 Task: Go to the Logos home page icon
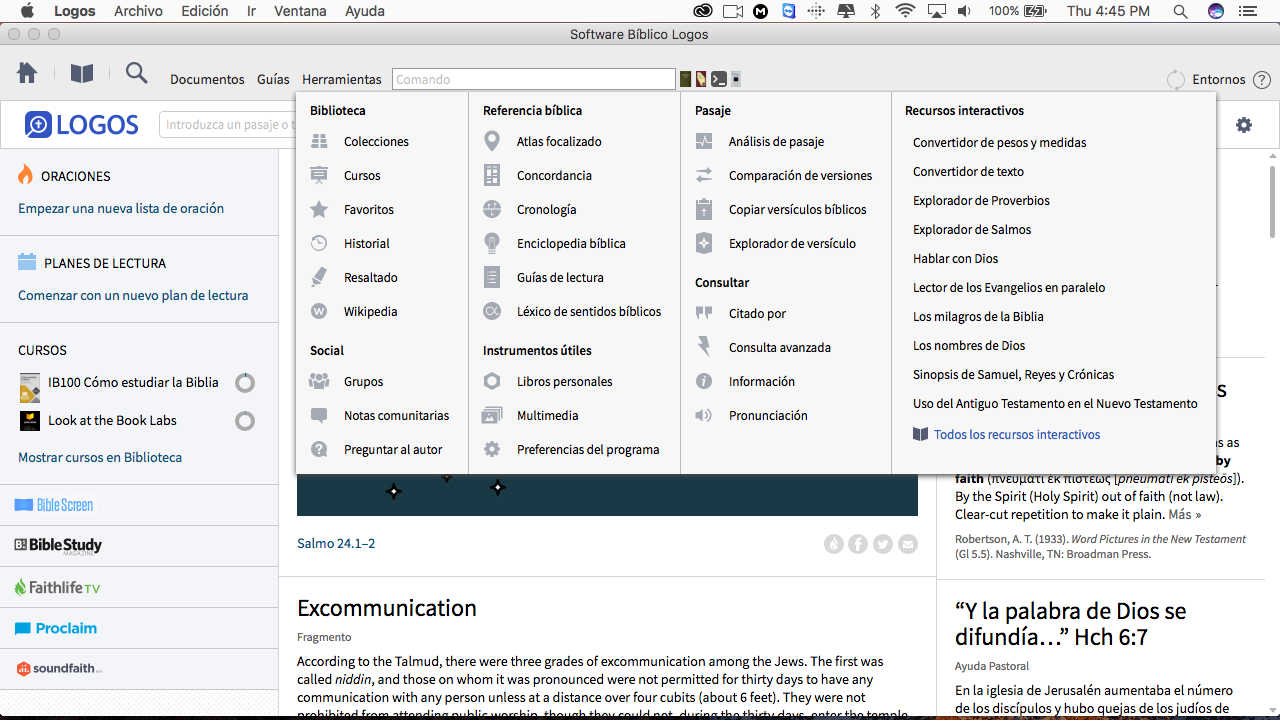click(27, 73)
